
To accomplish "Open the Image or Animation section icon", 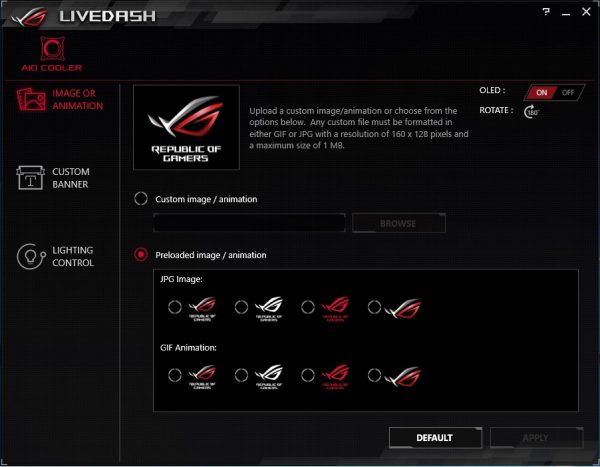I will tap(31, 100).
